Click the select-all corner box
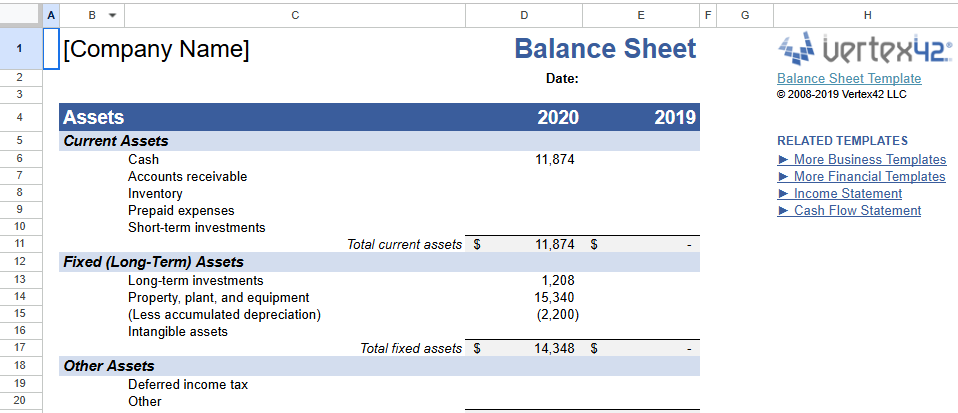The height and width of the screenshot is (413, 958). click(21, 15)
